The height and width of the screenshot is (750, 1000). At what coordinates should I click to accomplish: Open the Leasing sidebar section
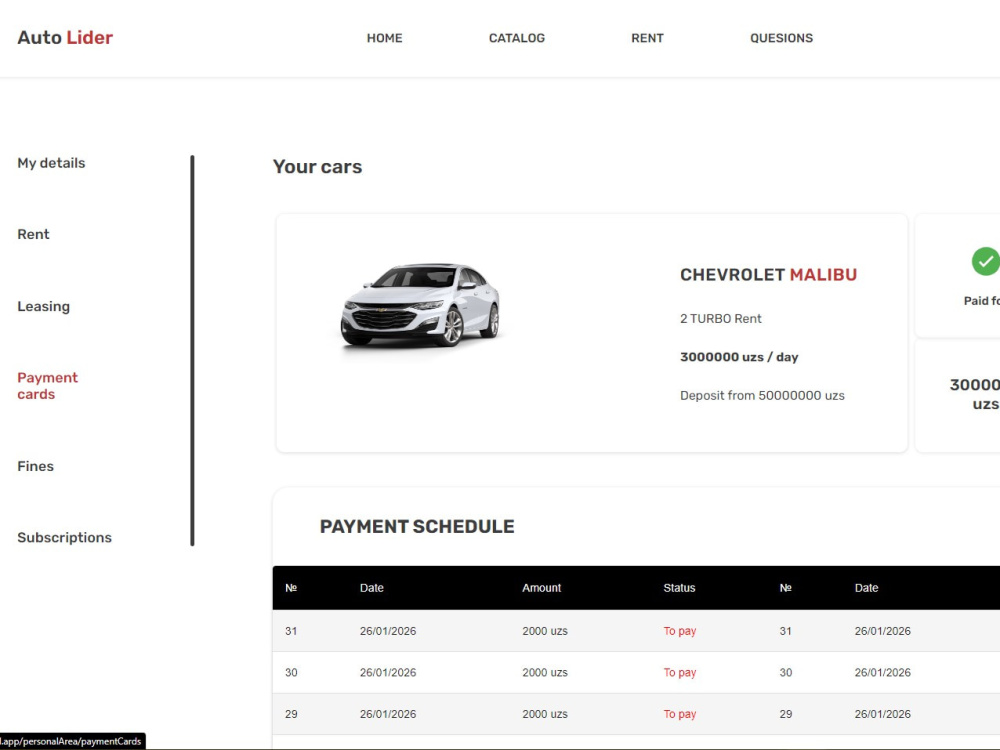click(43, 307)
